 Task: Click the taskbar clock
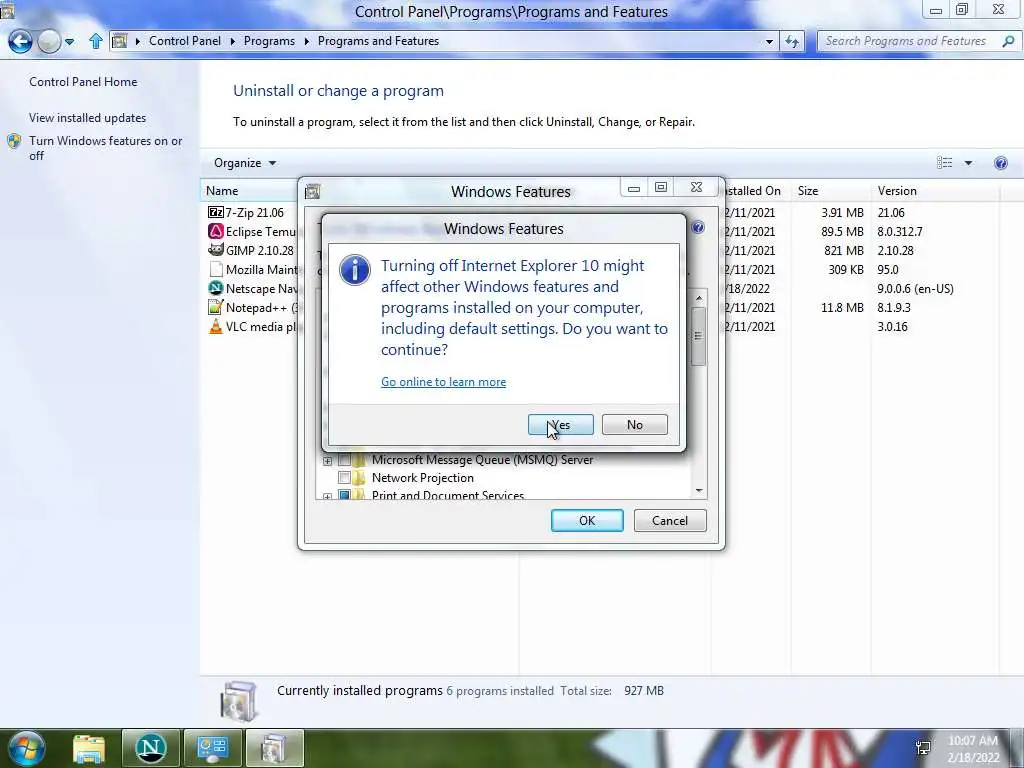coord(973,749)
